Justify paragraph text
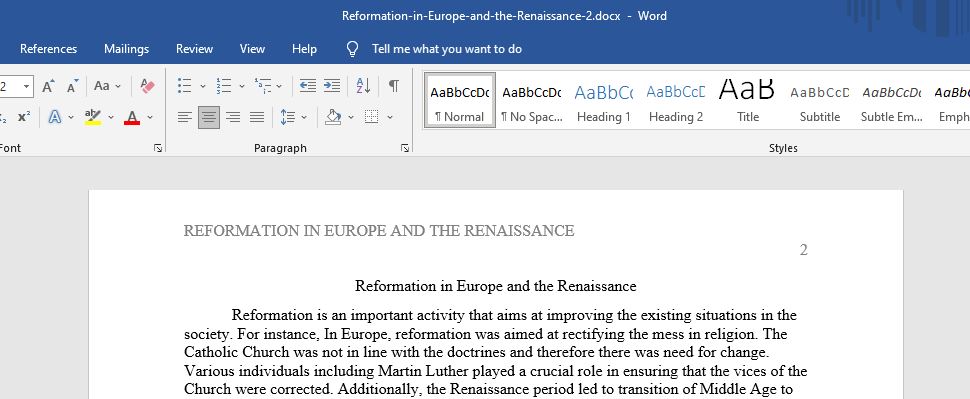Viewport: 970px width, 399px height. [257, 117]
